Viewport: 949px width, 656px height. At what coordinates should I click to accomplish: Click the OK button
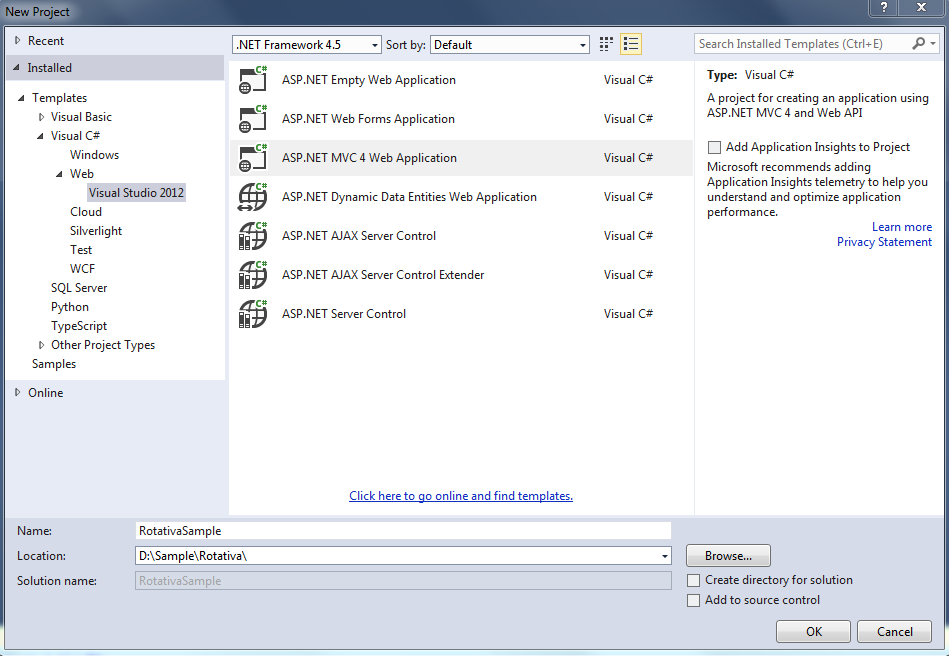click(813, 632)
